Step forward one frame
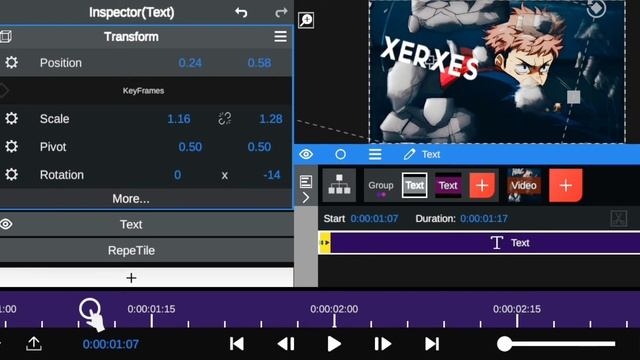Image resolution: width=640 pixels, height=360 pixels. [382, 344]
